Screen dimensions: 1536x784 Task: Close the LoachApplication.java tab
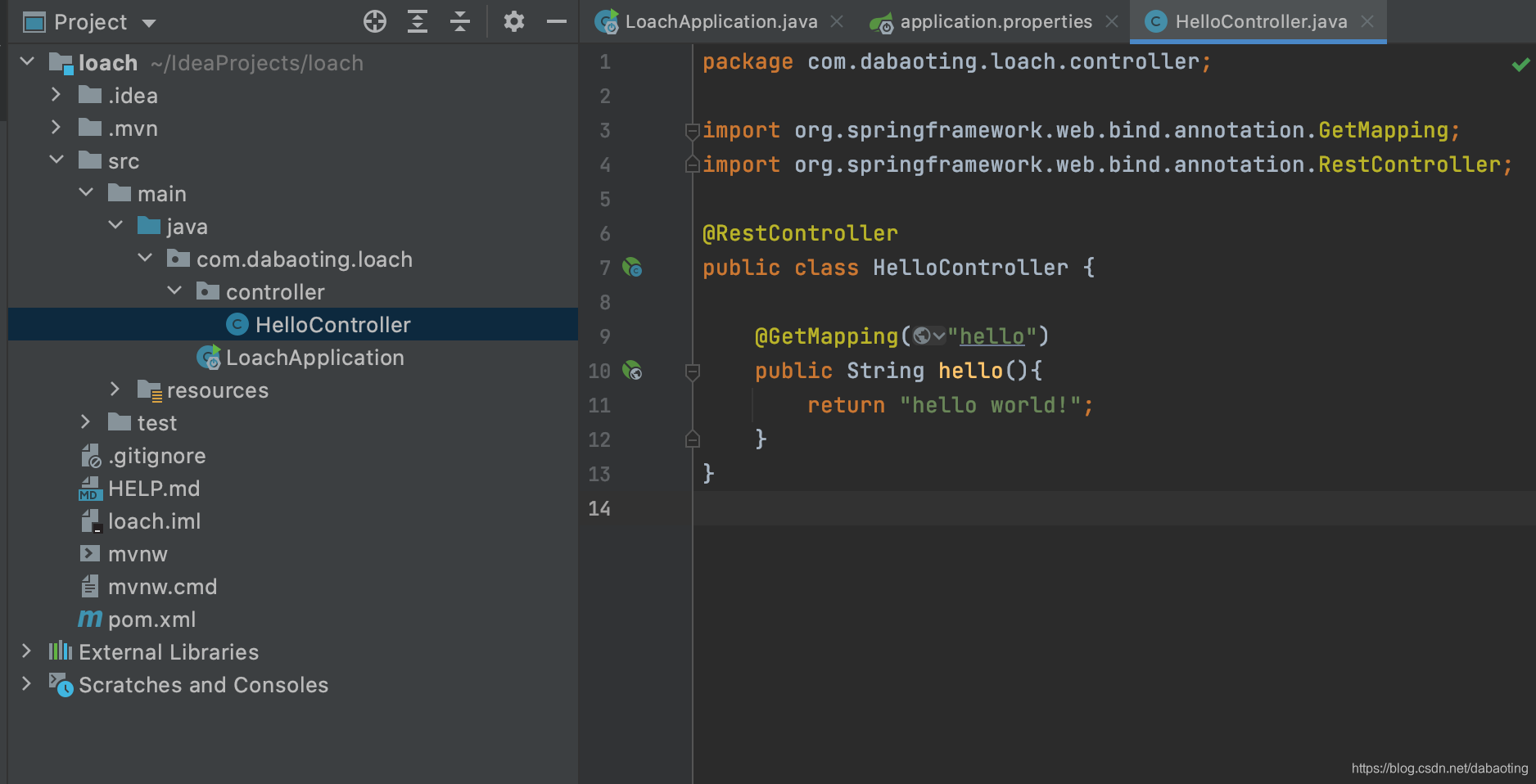pyautogui.click(x=837, y=21)
